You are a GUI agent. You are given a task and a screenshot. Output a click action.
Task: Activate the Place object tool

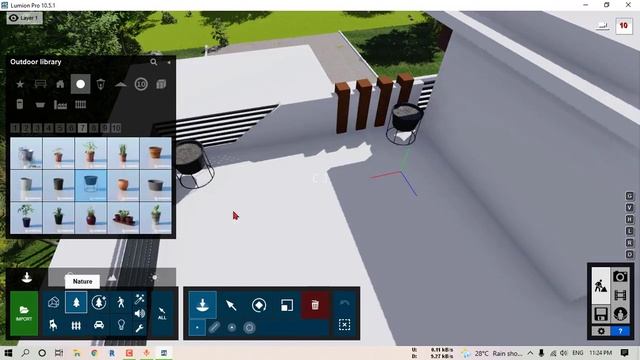203,305
